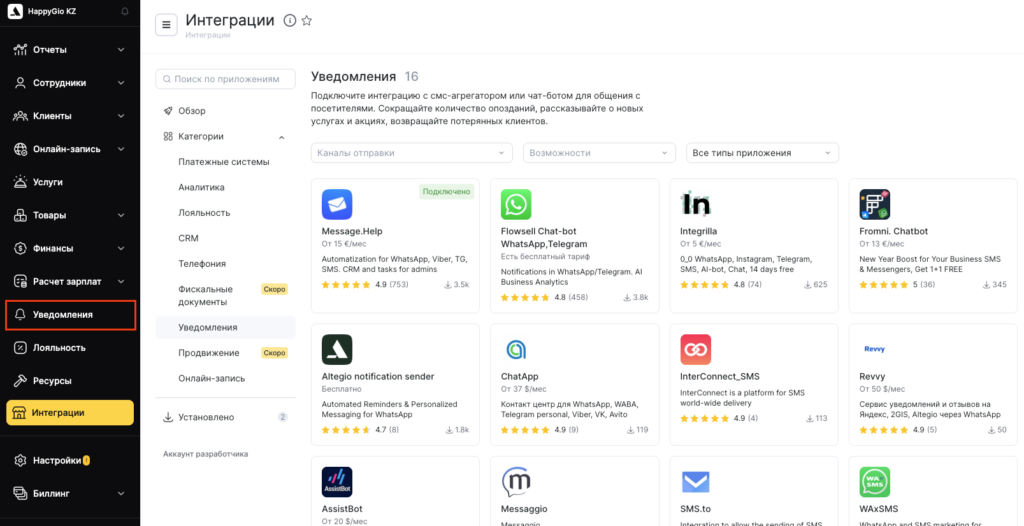Screen dimensions: 1024x526
Task: Collapse the Категории tree section
Action: coord(281,137)
